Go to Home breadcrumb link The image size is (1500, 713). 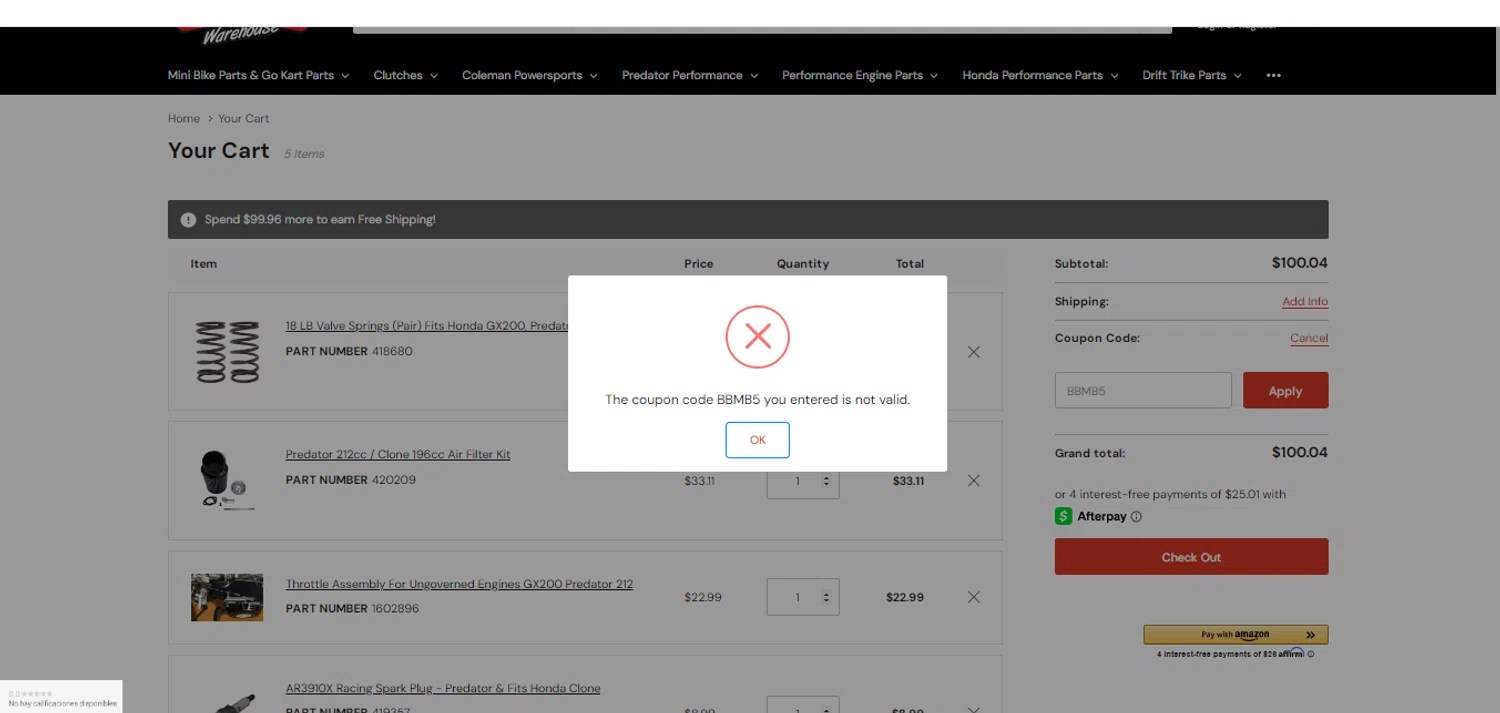184,118
